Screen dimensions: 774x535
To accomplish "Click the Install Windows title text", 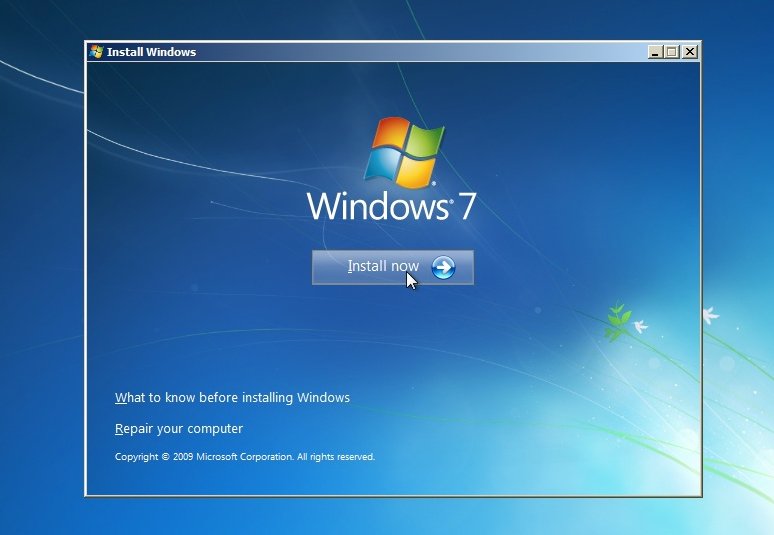I will pos(151,52).
